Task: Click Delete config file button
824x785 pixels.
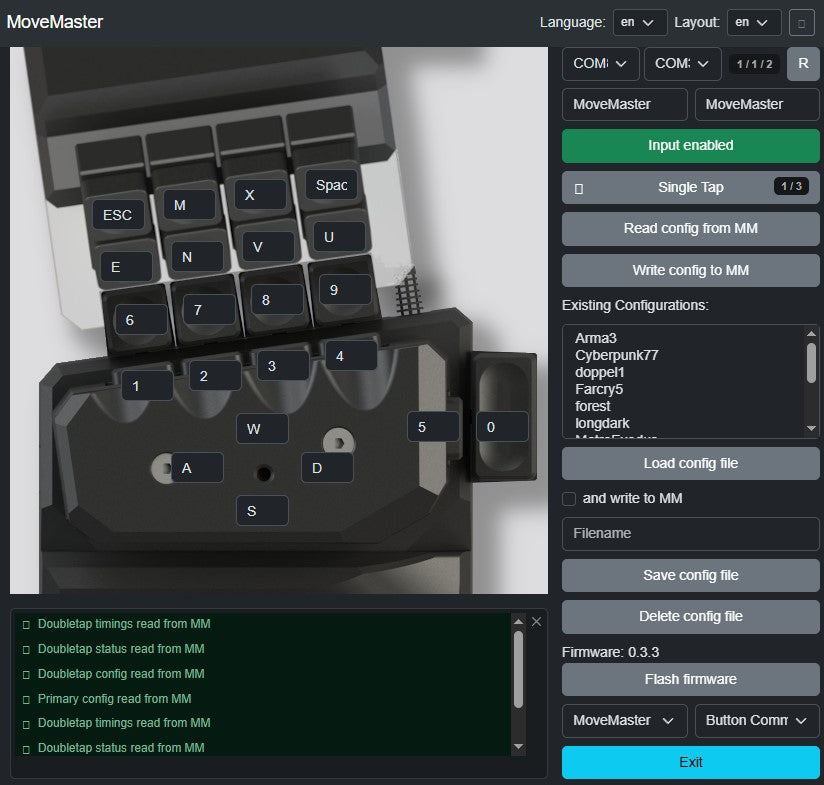Action: (691, 616)
